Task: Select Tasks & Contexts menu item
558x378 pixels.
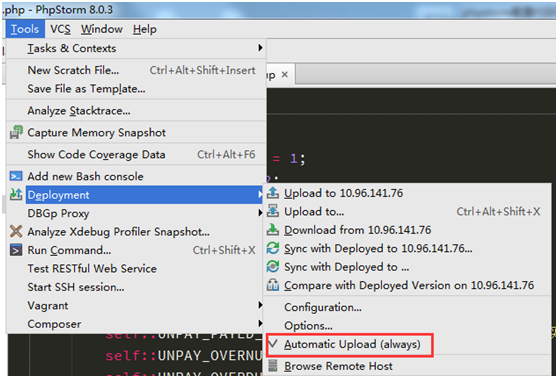Action: [x=136, y=48]
